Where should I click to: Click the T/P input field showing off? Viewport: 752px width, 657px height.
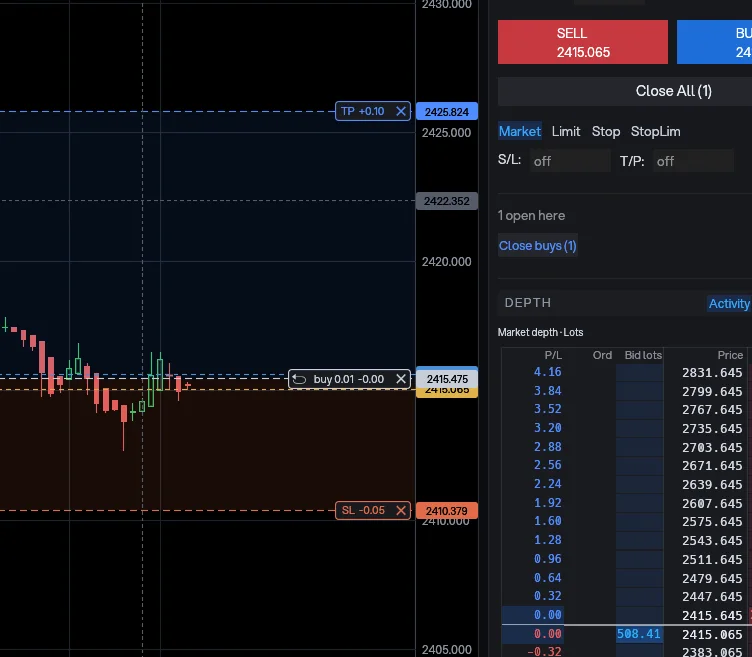693,161
